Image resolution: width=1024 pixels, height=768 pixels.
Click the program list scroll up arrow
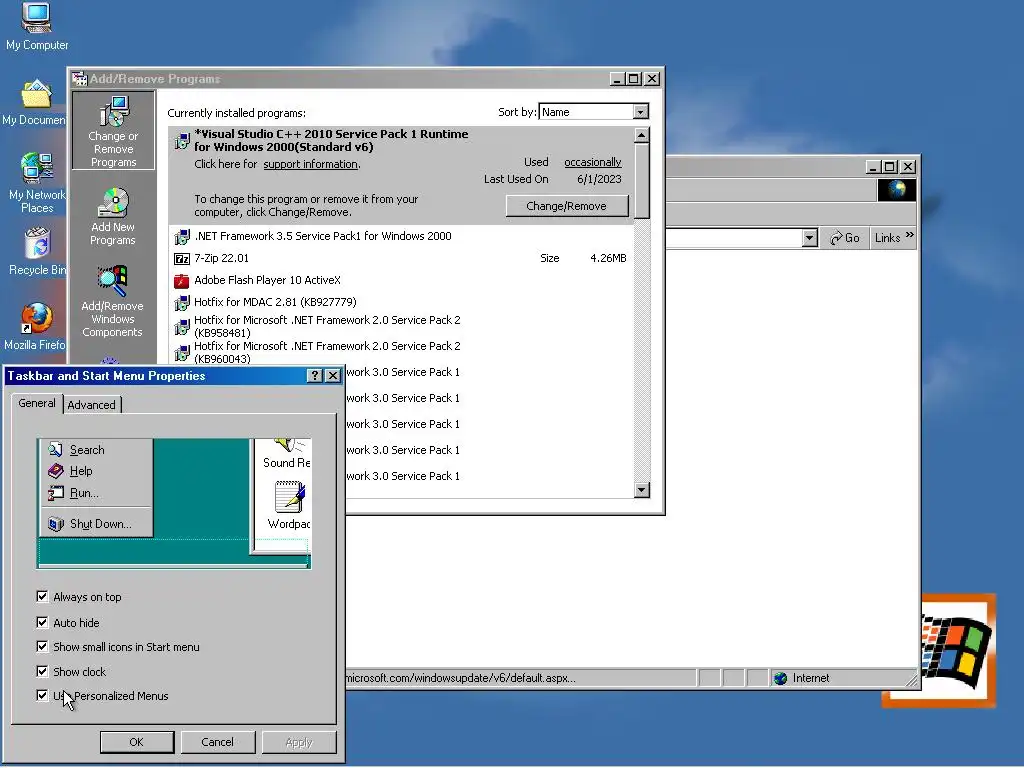pos(642,135)
